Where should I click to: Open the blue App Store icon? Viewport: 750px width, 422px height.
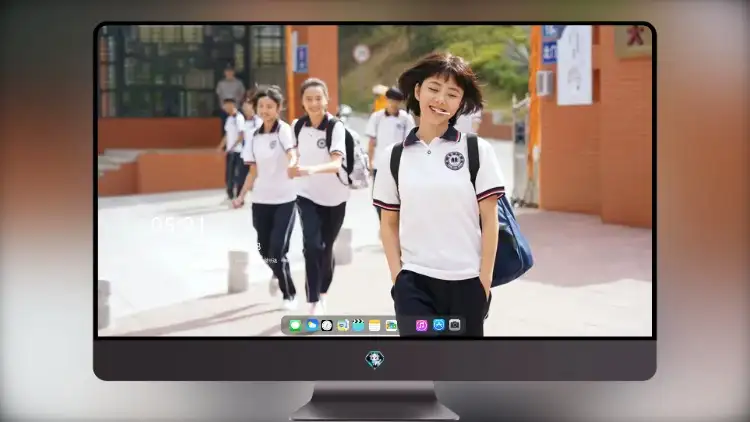[x=439, y=325]
